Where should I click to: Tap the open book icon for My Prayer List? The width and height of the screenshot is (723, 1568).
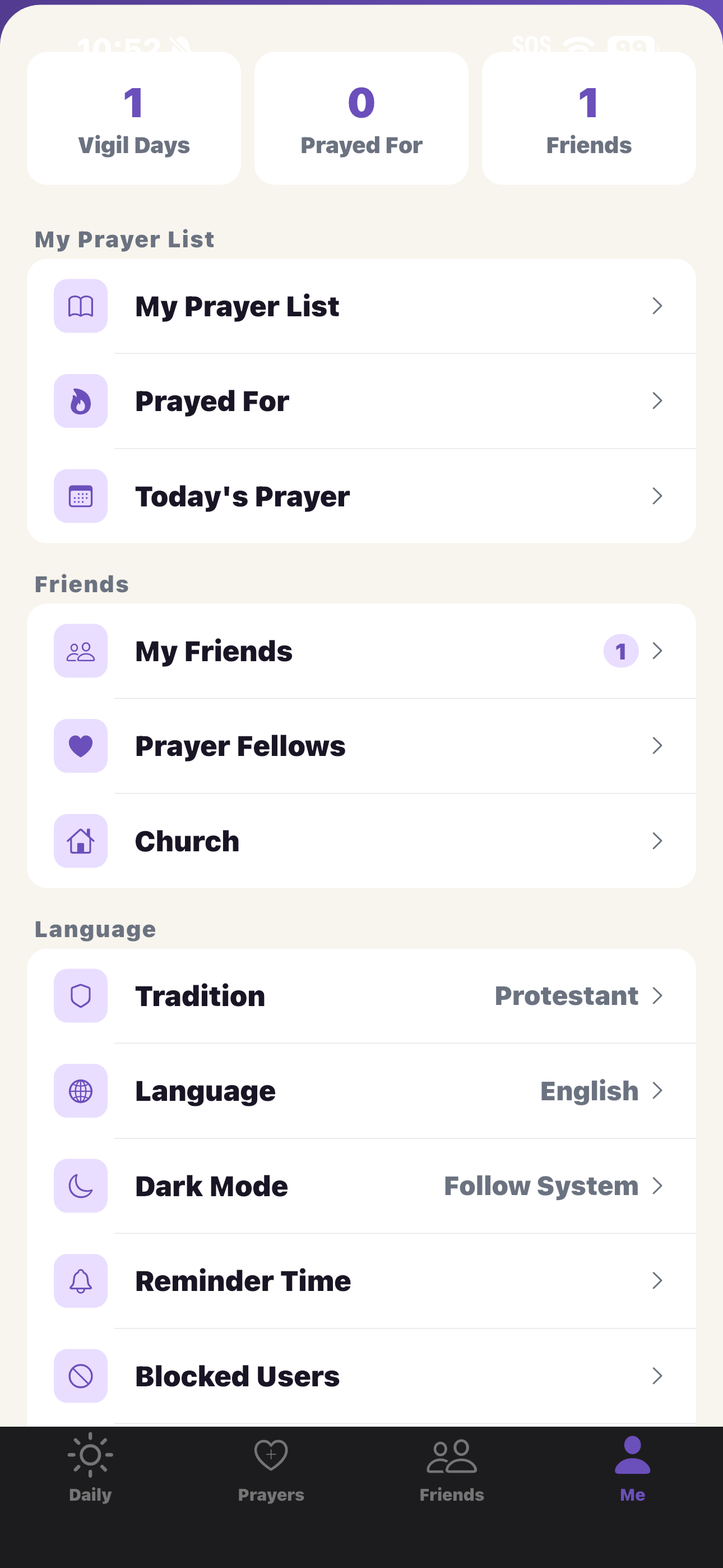(80, 306)
